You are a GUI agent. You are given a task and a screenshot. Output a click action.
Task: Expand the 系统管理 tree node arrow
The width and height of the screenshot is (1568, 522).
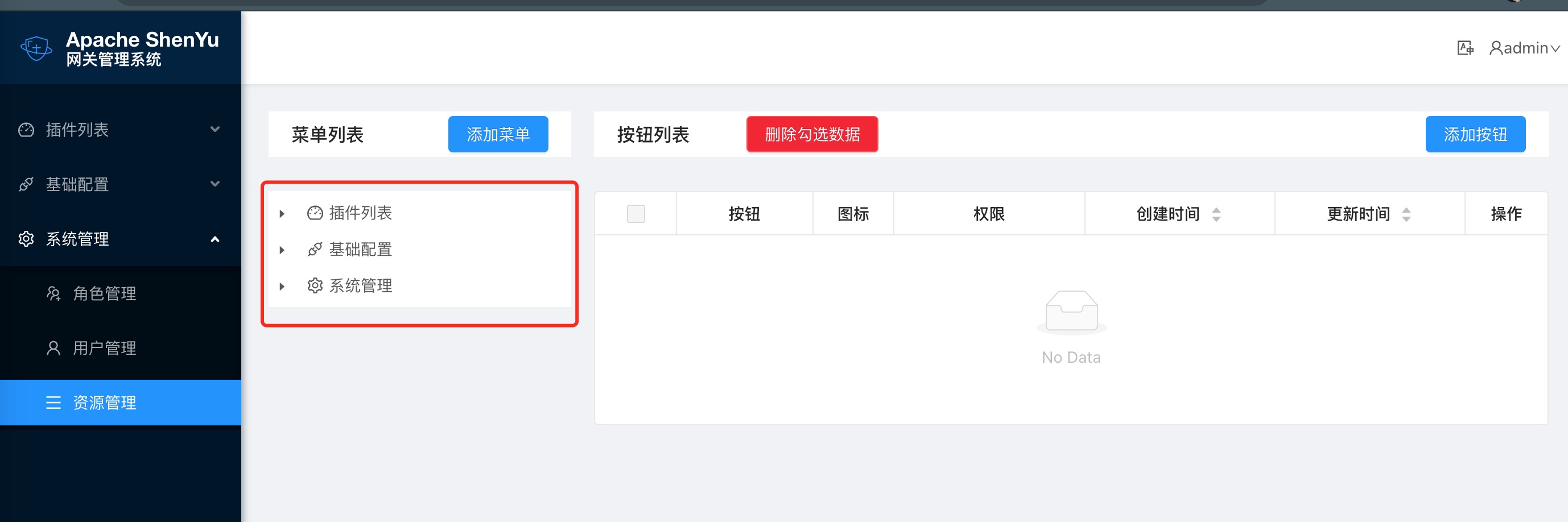click(282, 287)
